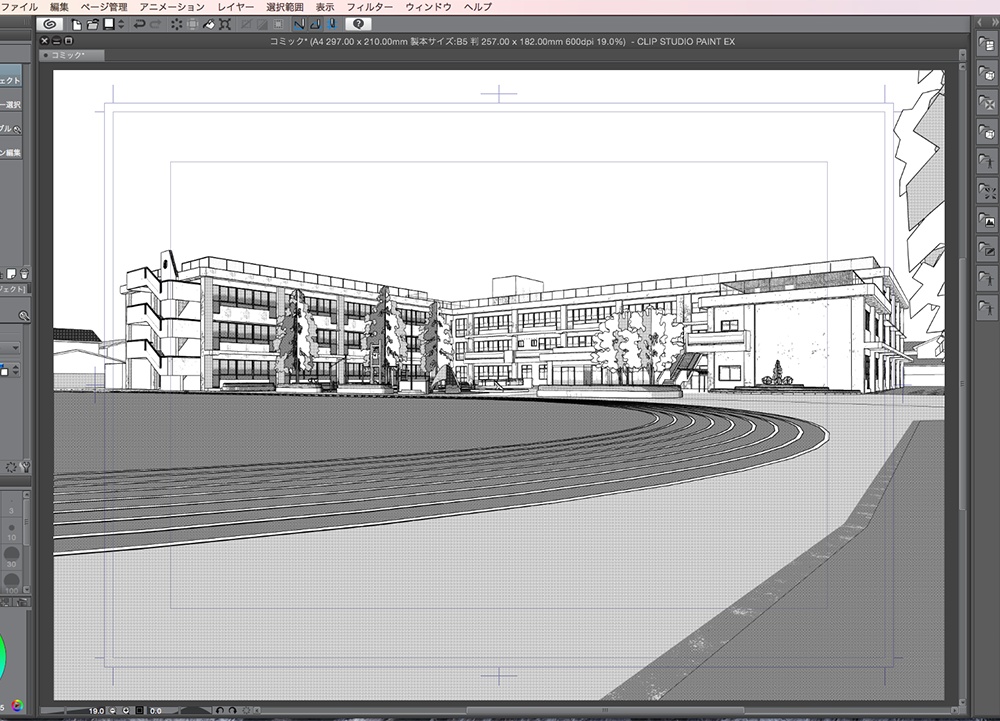This screenshot has width=1000, height=721.
Task: Open the レイヤー menu
Action: click(235, 6)
